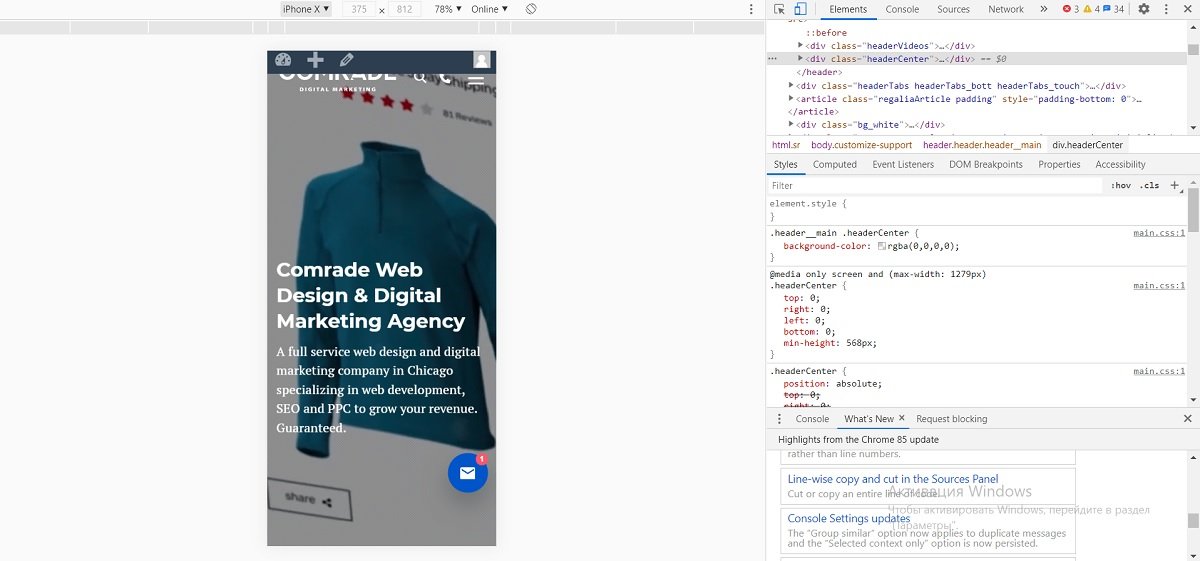Select the Accessibility subtab
Image resolution: width=1200 pixels, height=561 pixels.
1120,164
